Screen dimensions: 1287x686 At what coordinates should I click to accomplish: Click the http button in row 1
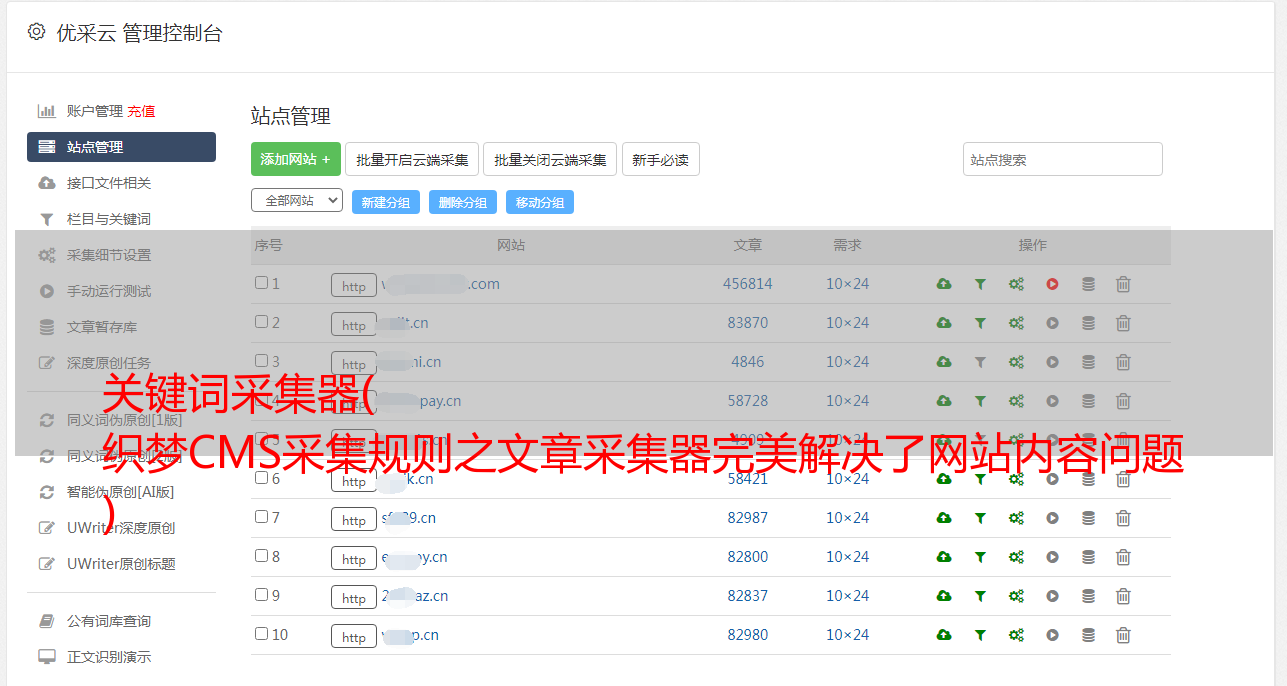[354, 286]
